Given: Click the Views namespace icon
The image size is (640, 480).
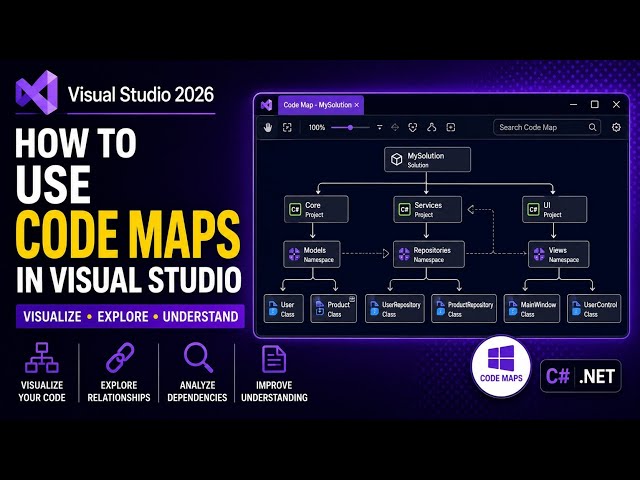Looking at the screenshot, I should pyautogui.click(x=539, y=254).
